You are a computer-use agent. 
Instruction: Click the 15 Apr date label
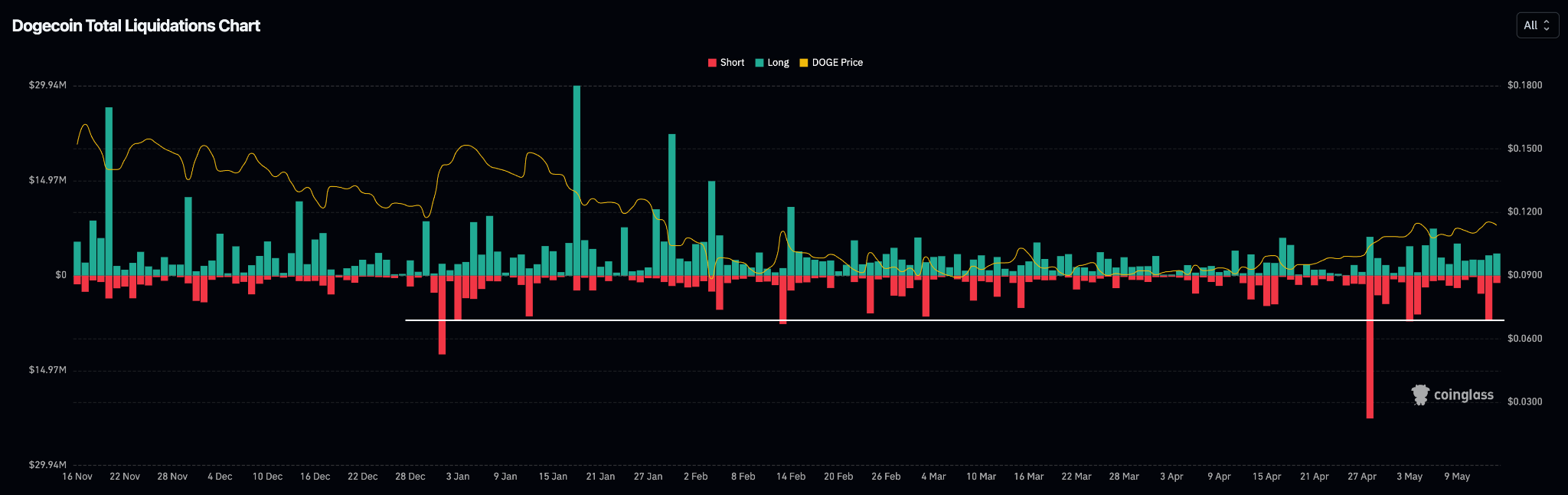pyautogui.click(x=1267, y=477)
